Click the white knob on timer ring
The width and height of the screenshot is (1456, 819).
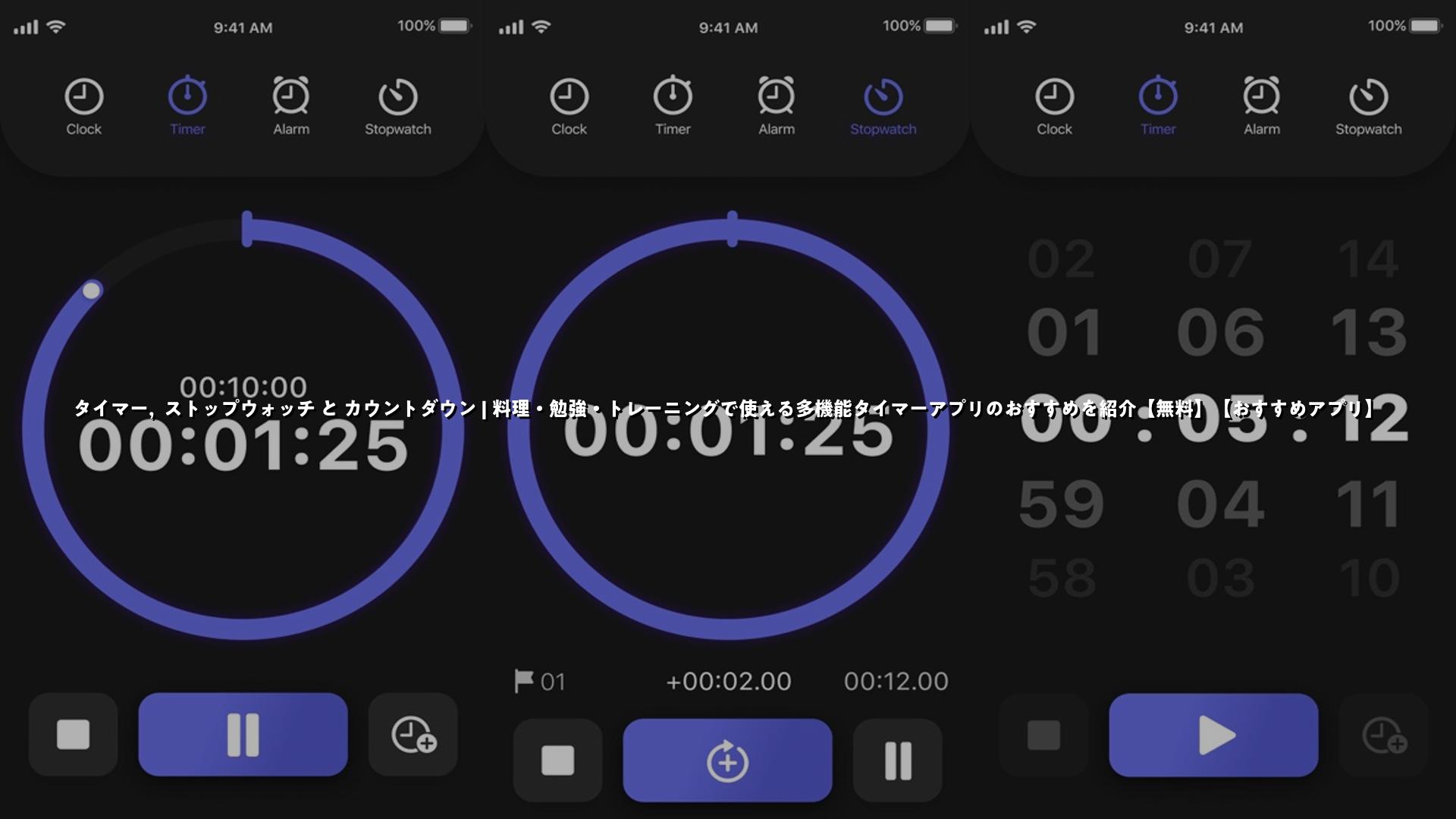(x=92, y=290)
